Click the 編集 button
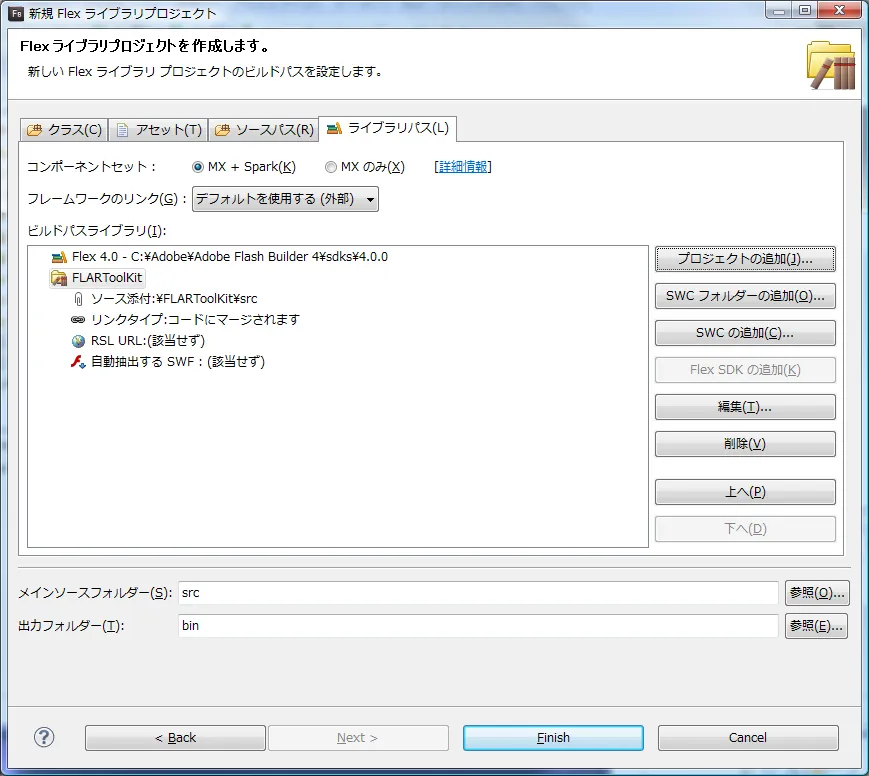Image resolution: width=869 pixels, height=776 pixels. tap(745, 407)
